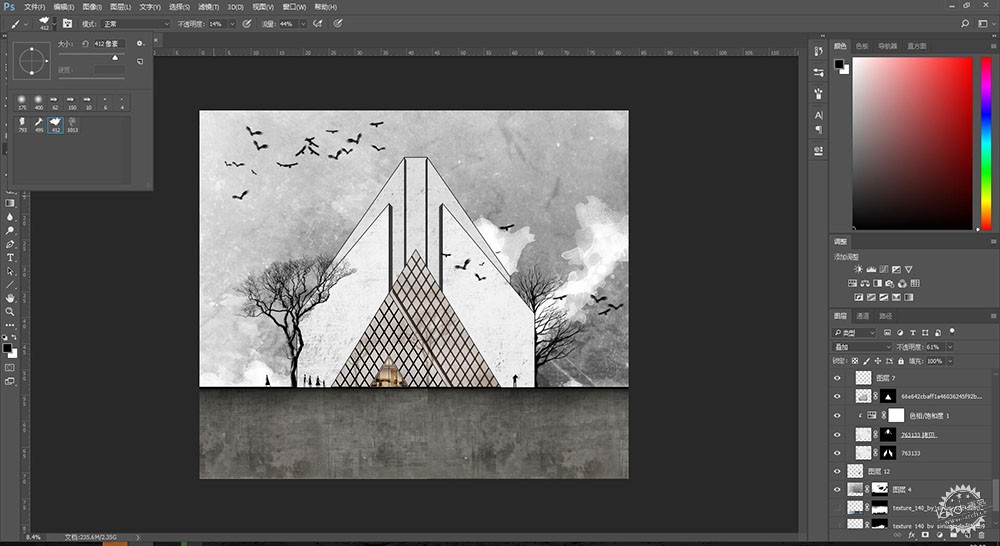Open layer 填充 100% dropdown arrow
Image resolution: width=1000 pixels, height=546 pixels.
point(950,361)
